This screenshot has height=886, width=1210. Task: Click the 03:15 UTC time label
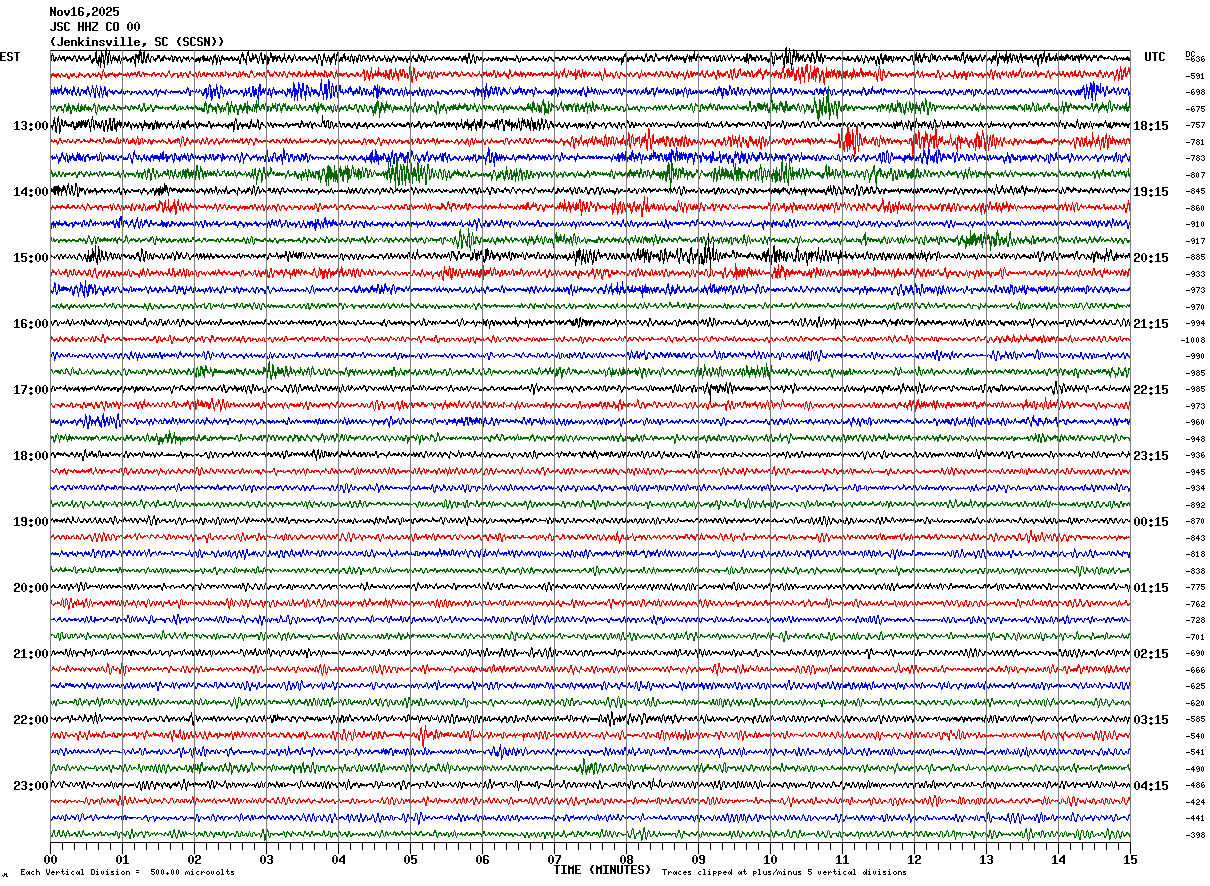click(1151, 720)
